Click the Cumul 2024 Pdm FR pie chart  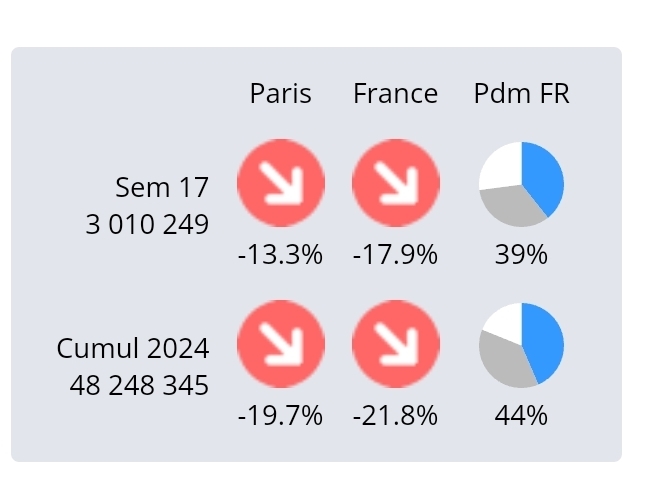pyautogui.click(x=521, y=344)
